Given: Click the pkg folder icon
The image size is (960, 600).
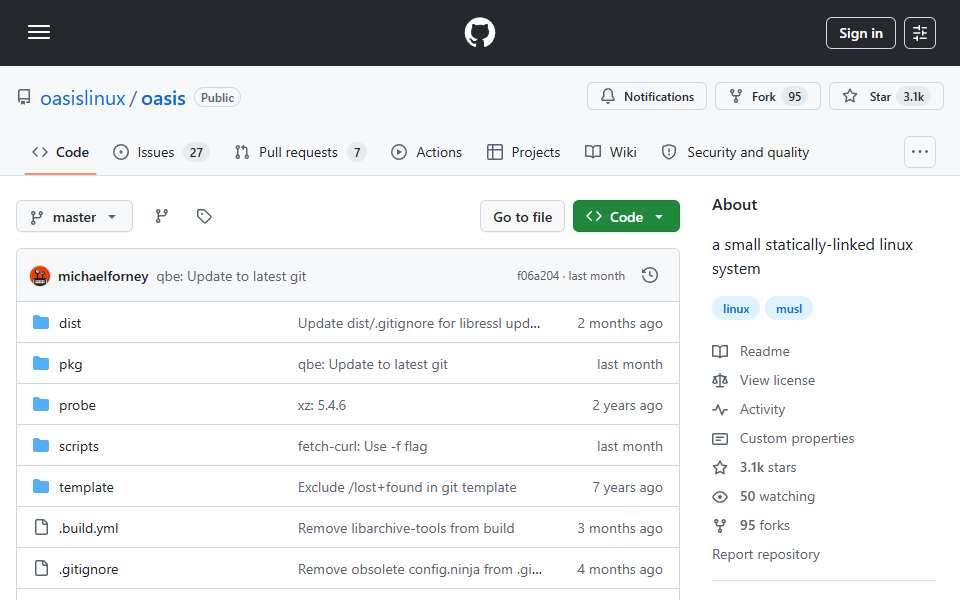Looking at the screenshot, I should (x=41, y=363).
